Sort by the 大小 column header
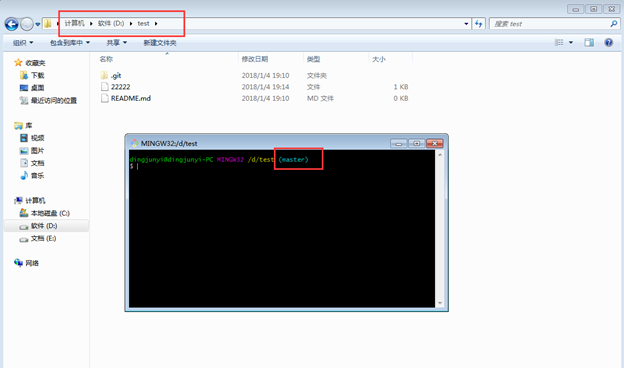This screenshot has height=368, width=624. point(378,59)
